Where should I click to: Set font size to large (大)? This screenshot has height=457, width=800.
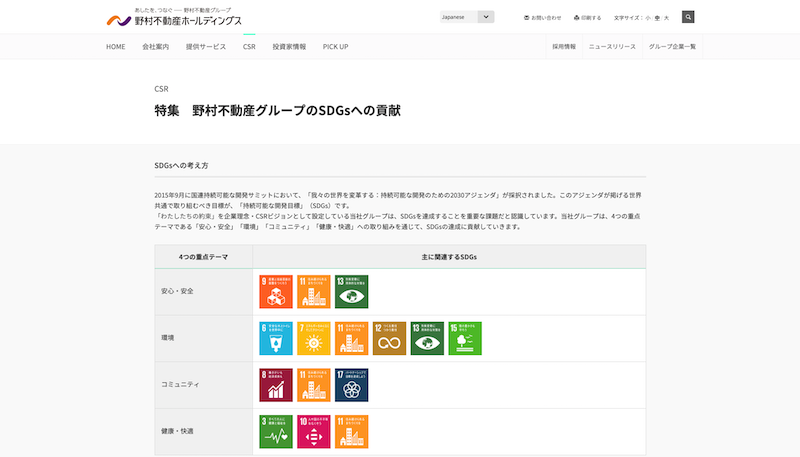pyautogui.click(x=666, y=18)
